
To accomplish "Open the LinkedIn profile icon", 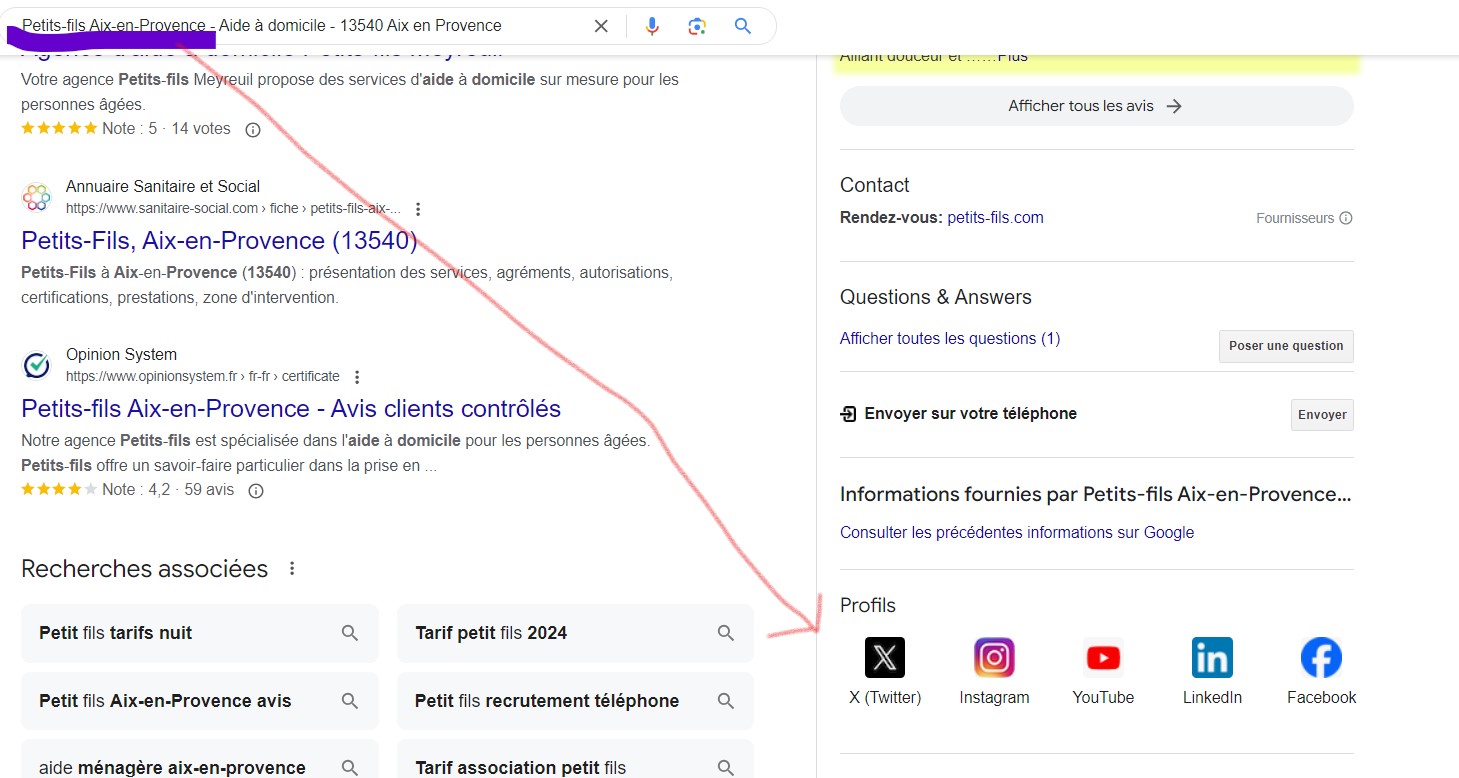I will coord(1212,658).
